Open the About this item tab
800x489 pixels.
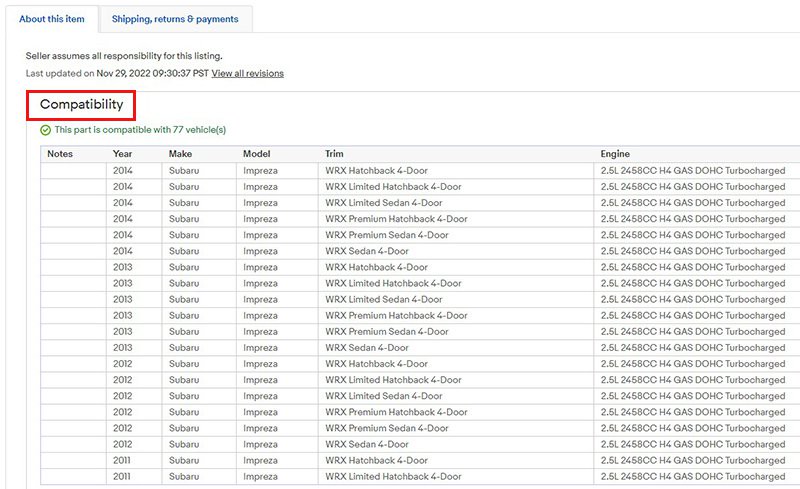[x=52, y=19]
